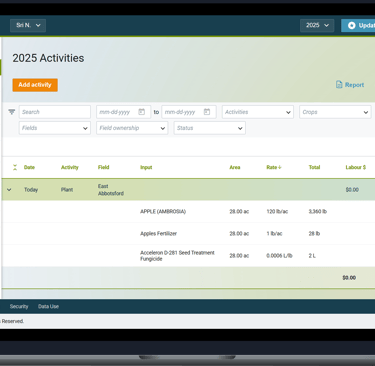
Task: Open the Status filter dropdown
Action: [209, 128]
